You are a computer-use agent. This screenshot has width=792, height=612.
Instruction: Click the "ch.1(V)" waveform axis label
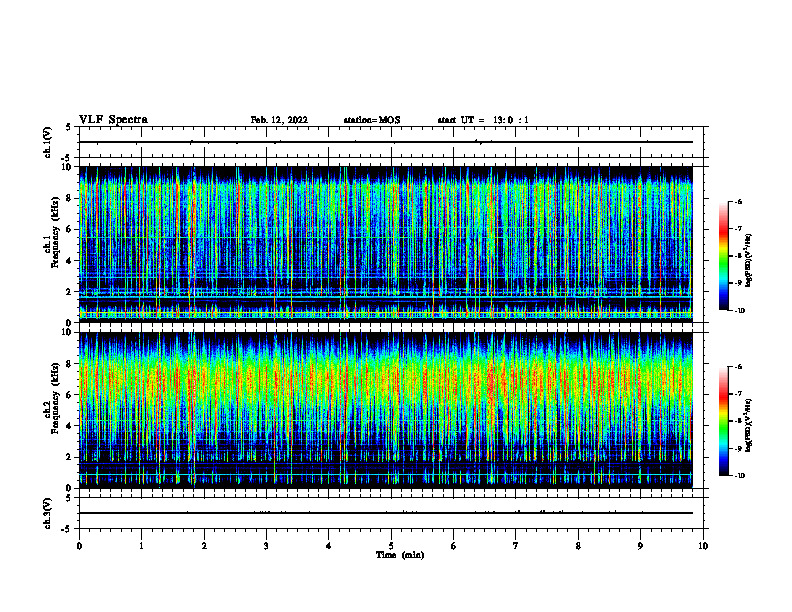[47, 142]
